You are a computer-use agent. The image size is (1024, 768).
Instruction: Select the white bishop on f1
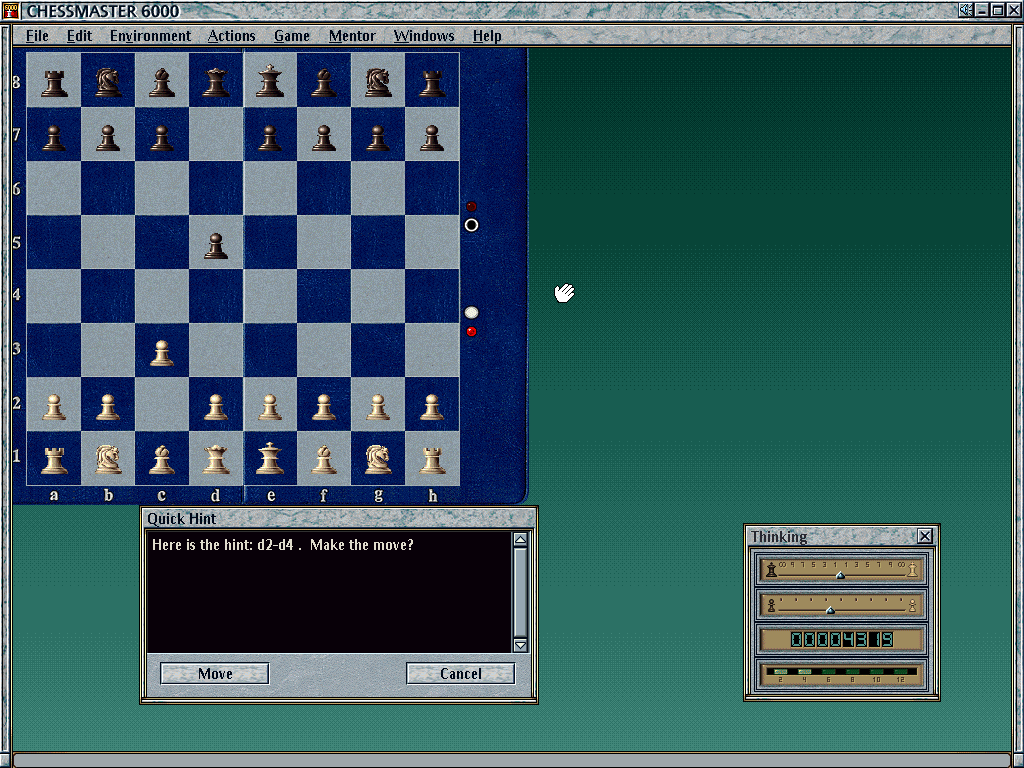pyautogui.click(x=324, y=459)
